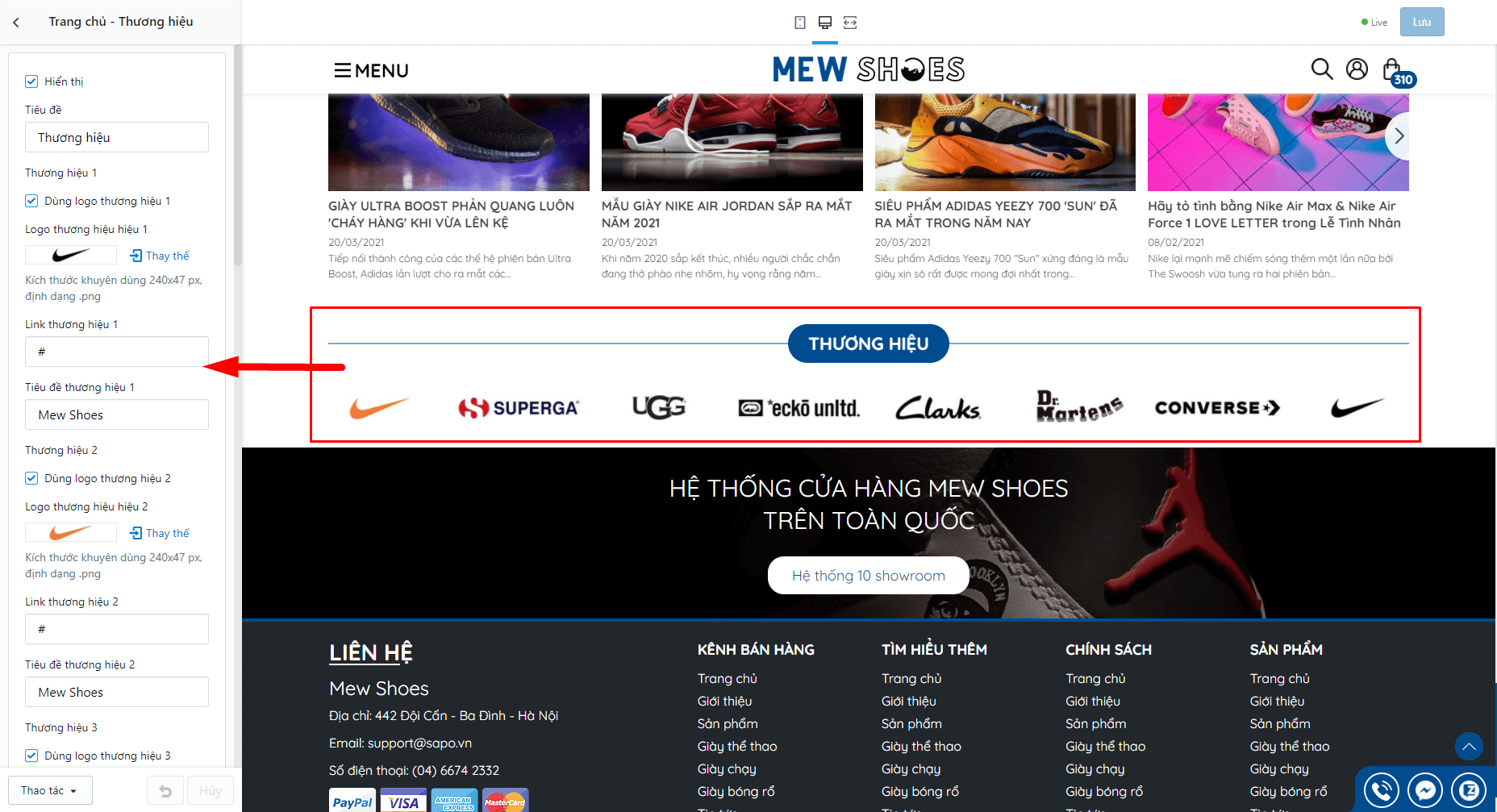Click the logo thương hiệu 1 thumbnail
This screenshot has height=812, width=1497.
click(71, 256)
